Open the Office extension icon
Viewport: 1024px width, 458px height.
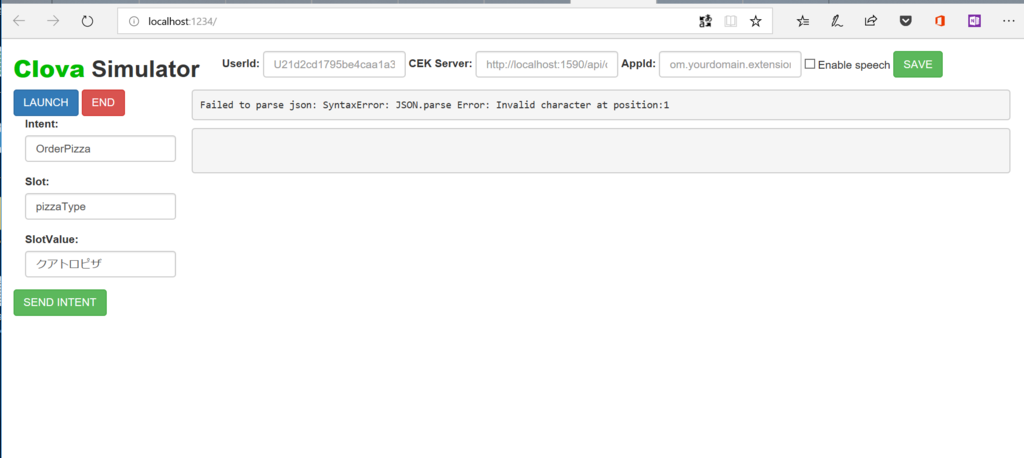[940, 22]
